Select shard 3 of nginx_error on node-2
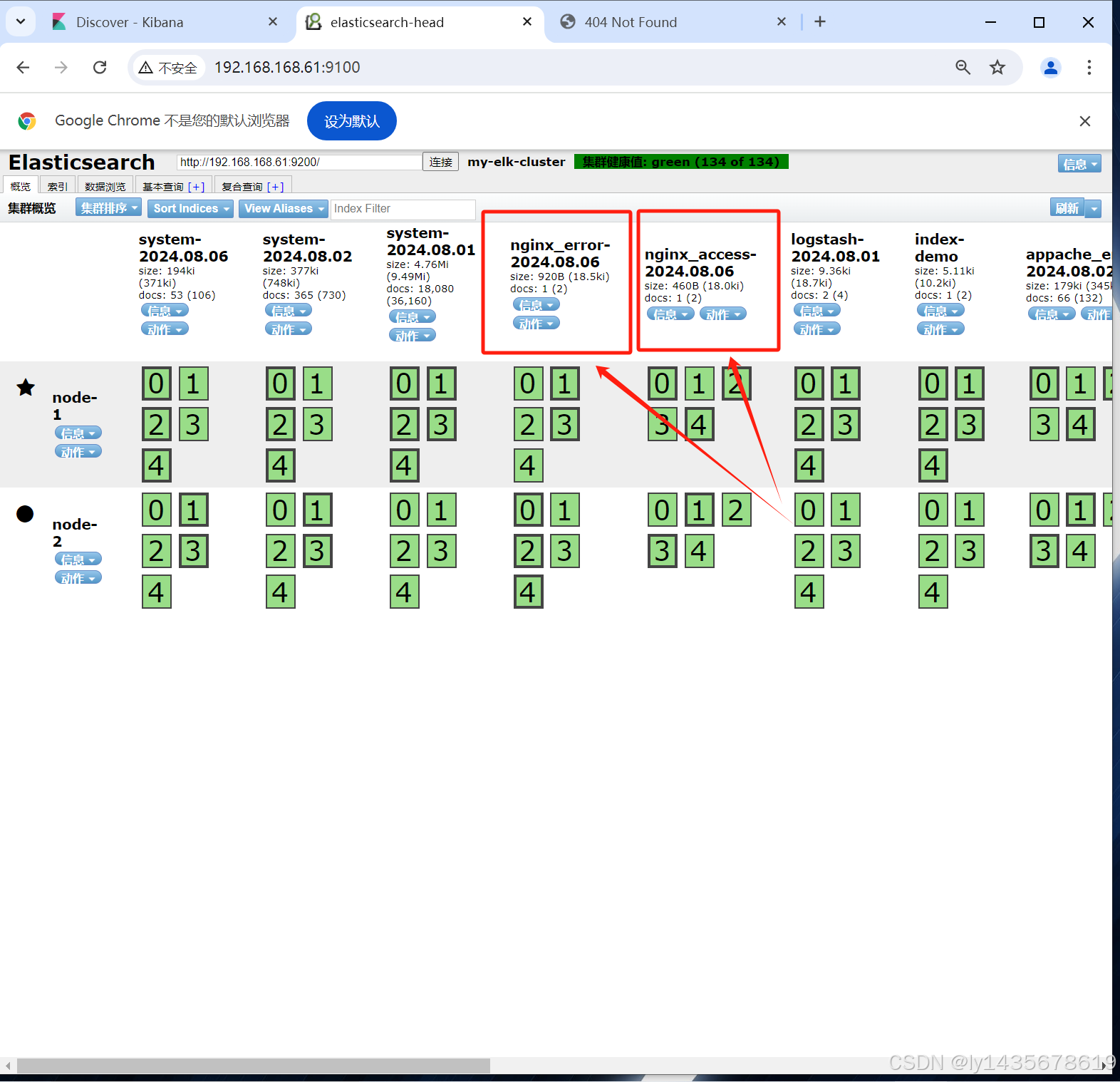This screenshot has height=1082, width=1120. [565, 551]
